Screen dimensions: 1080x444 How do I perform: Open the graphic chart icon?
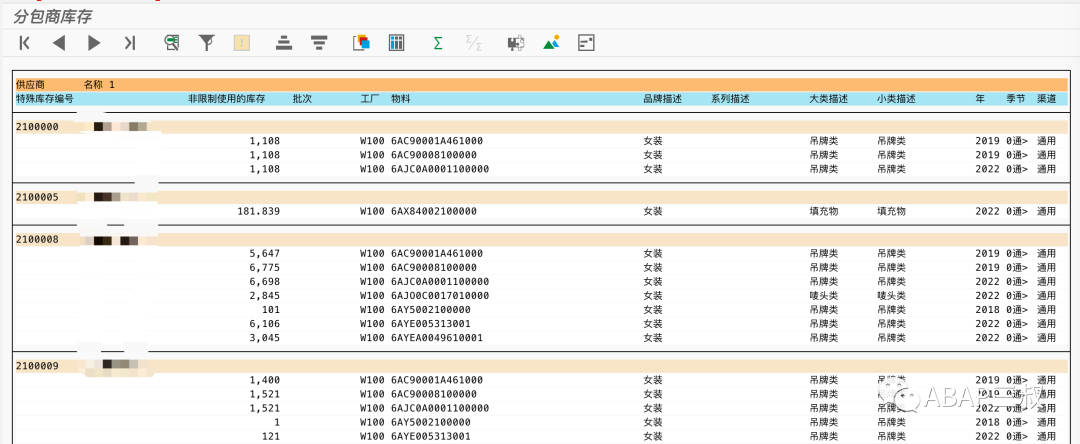pos(551,43)
